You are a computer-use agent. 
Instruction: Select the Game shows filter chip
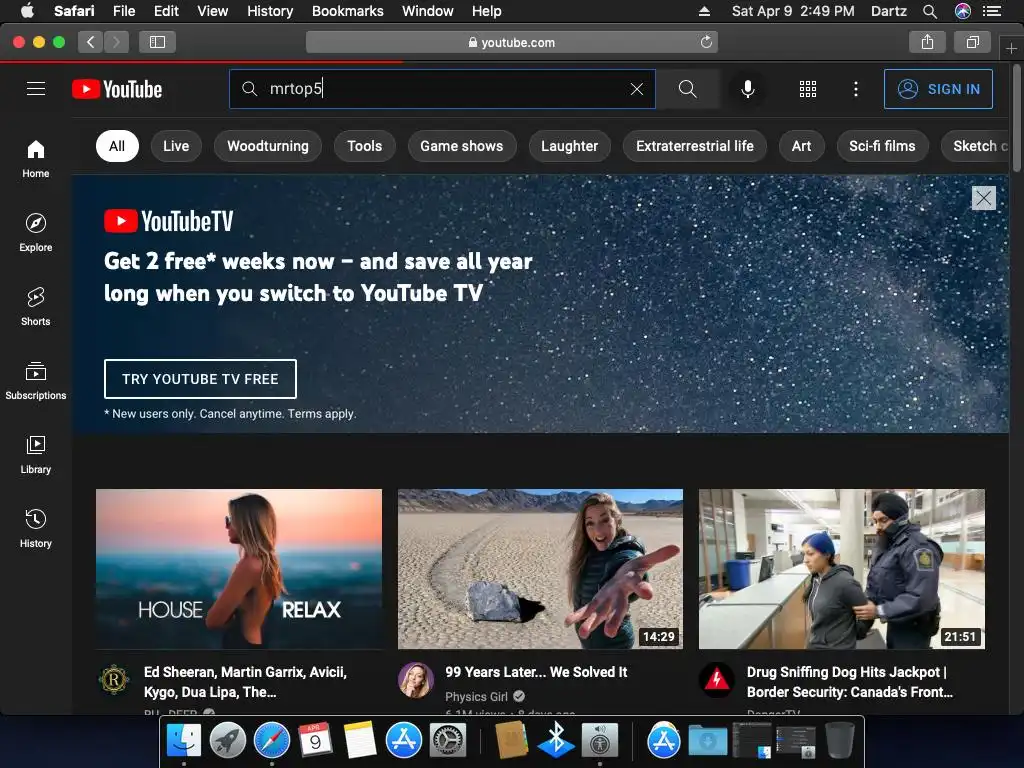point(462,146)
